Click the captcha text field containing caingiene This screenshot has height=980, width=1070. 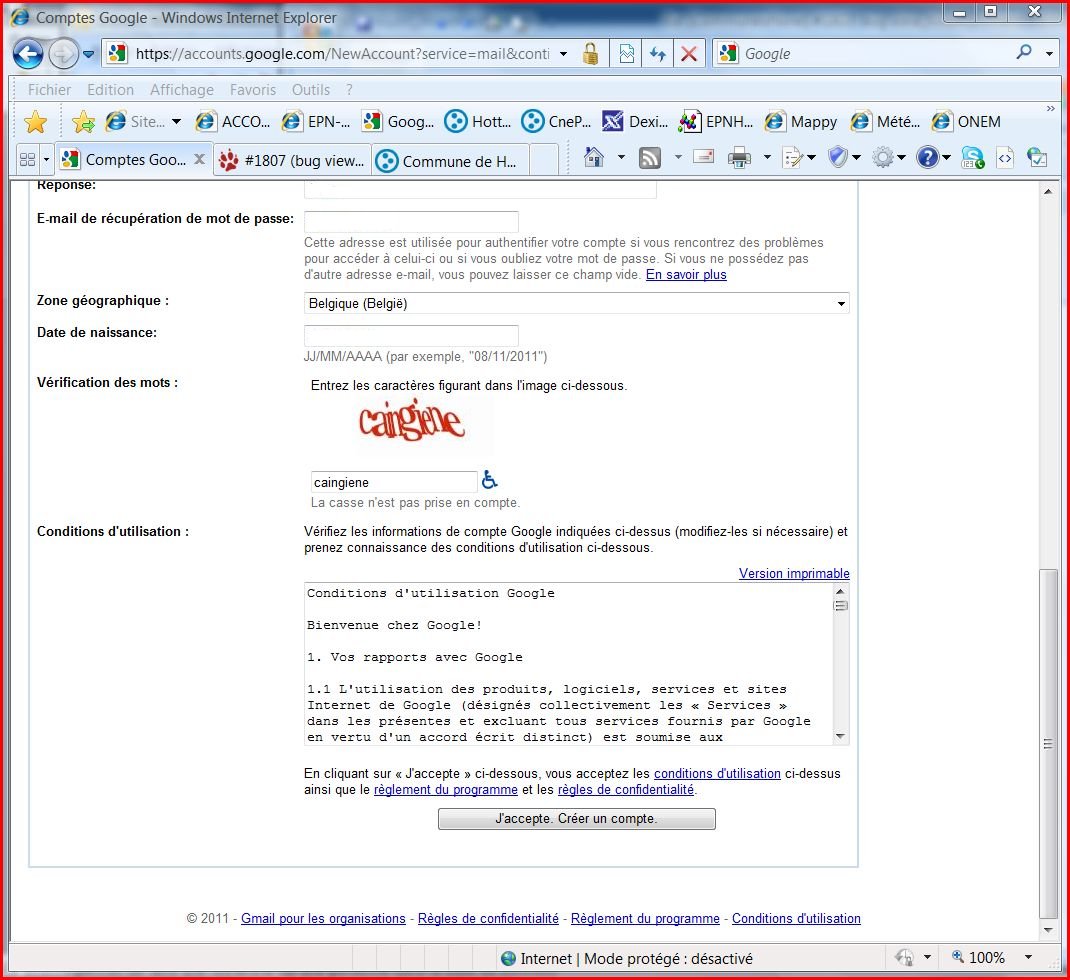click(x=394, y=482)
